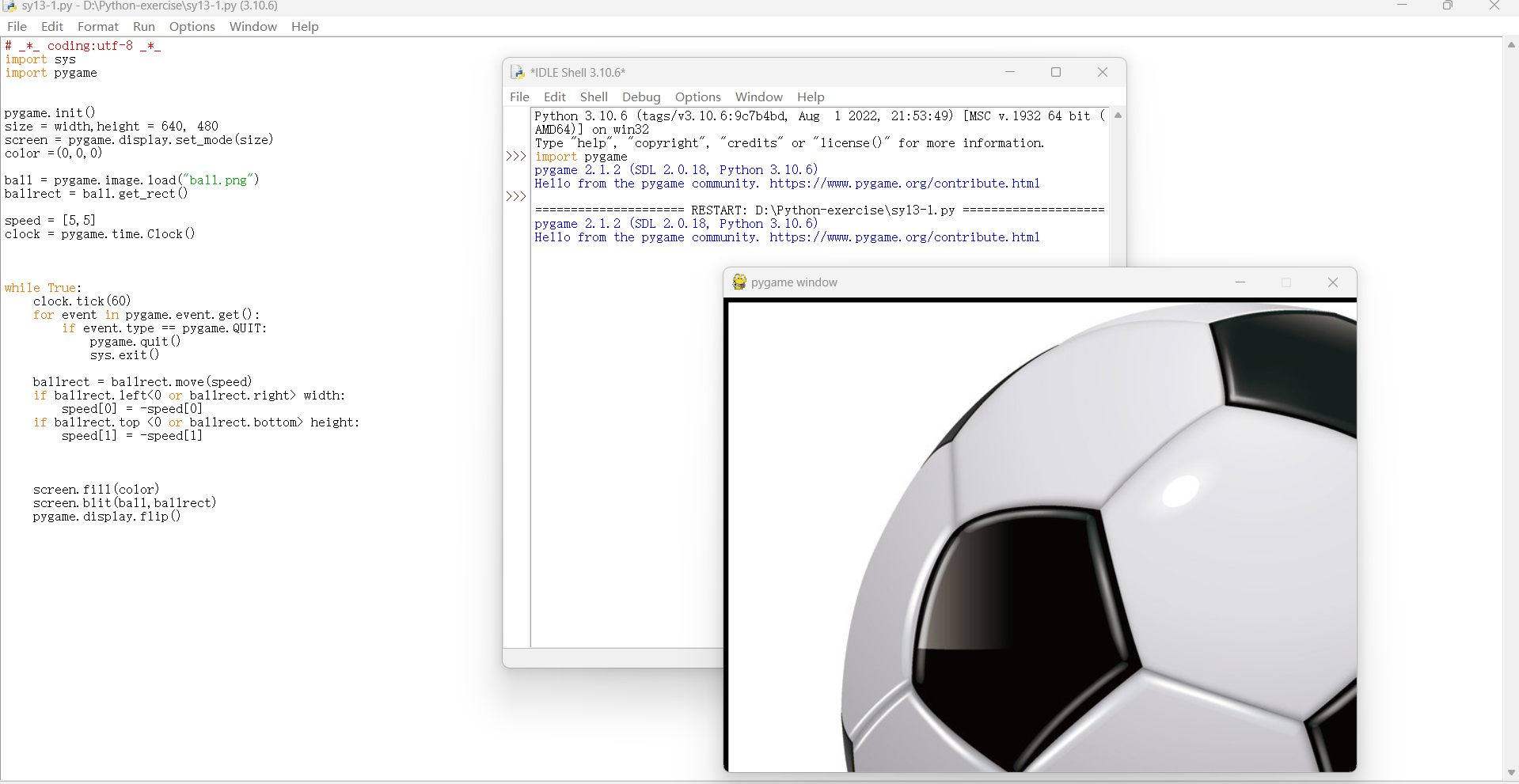Click the 'speed[1] = -speed[1]' line
The height and width of the screenshot is (784, 1519).
coord(132,436)
